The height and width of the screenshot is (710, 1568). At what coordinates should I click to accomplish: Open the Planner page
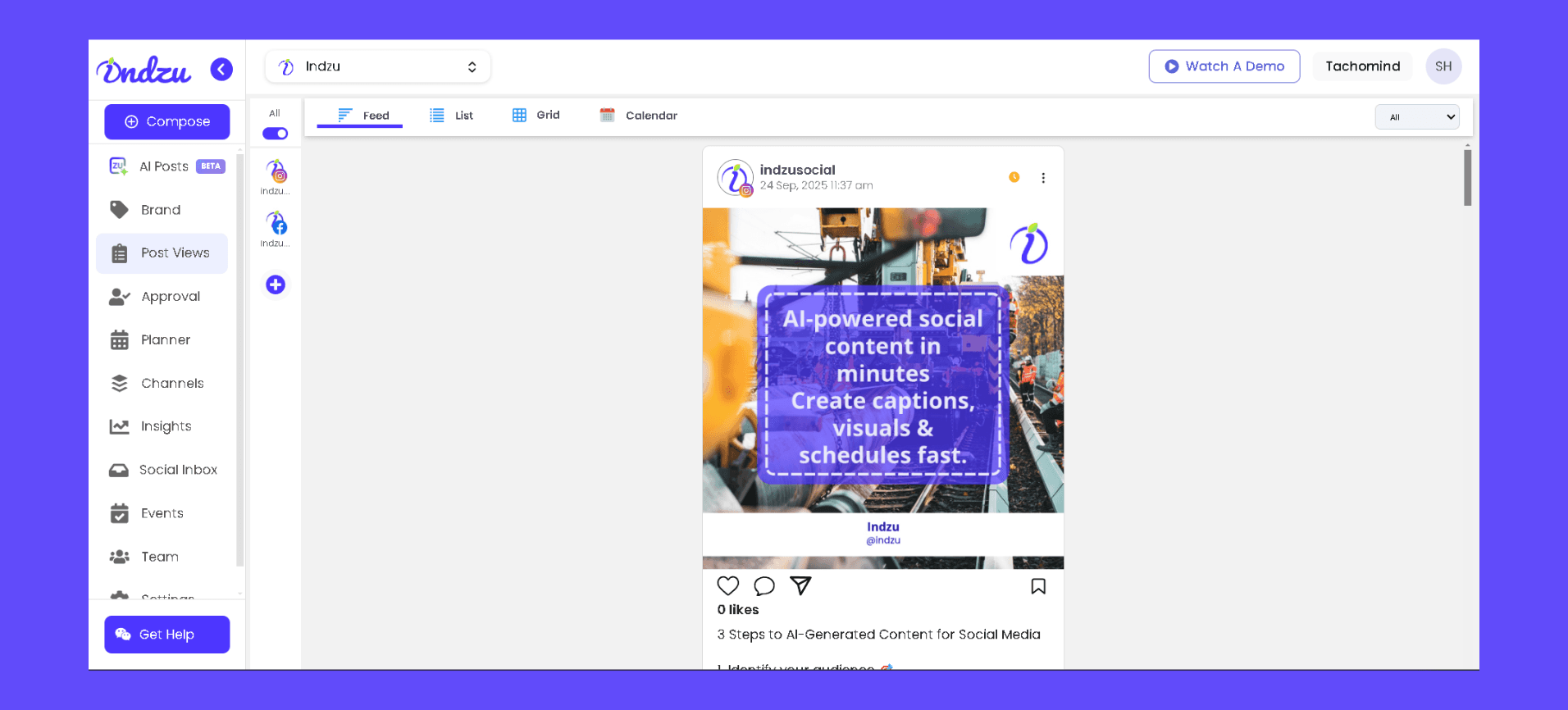(161, 339)
